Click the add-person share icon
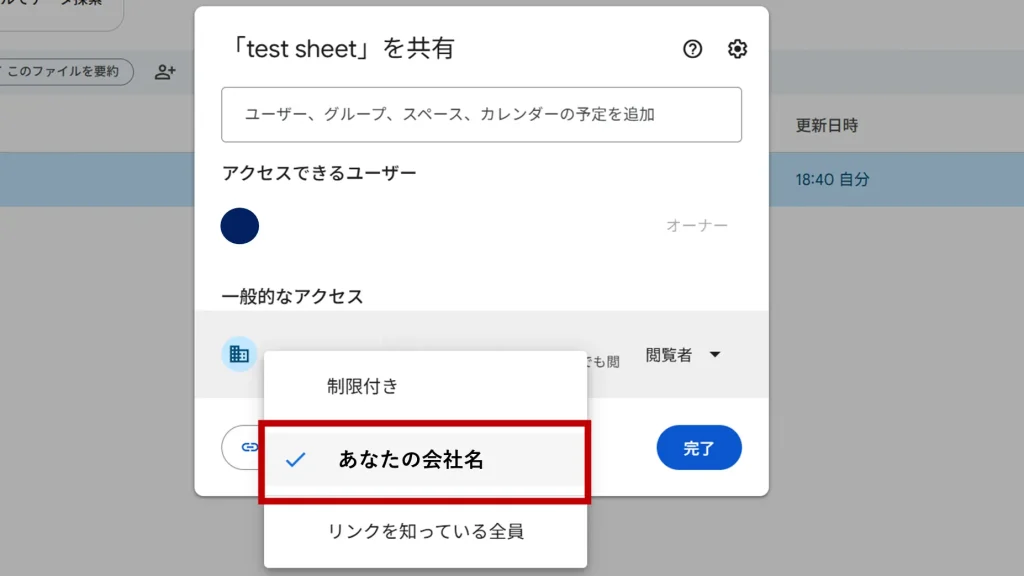1024x576 pixels. pyautogui.click(x=165, y=72)
